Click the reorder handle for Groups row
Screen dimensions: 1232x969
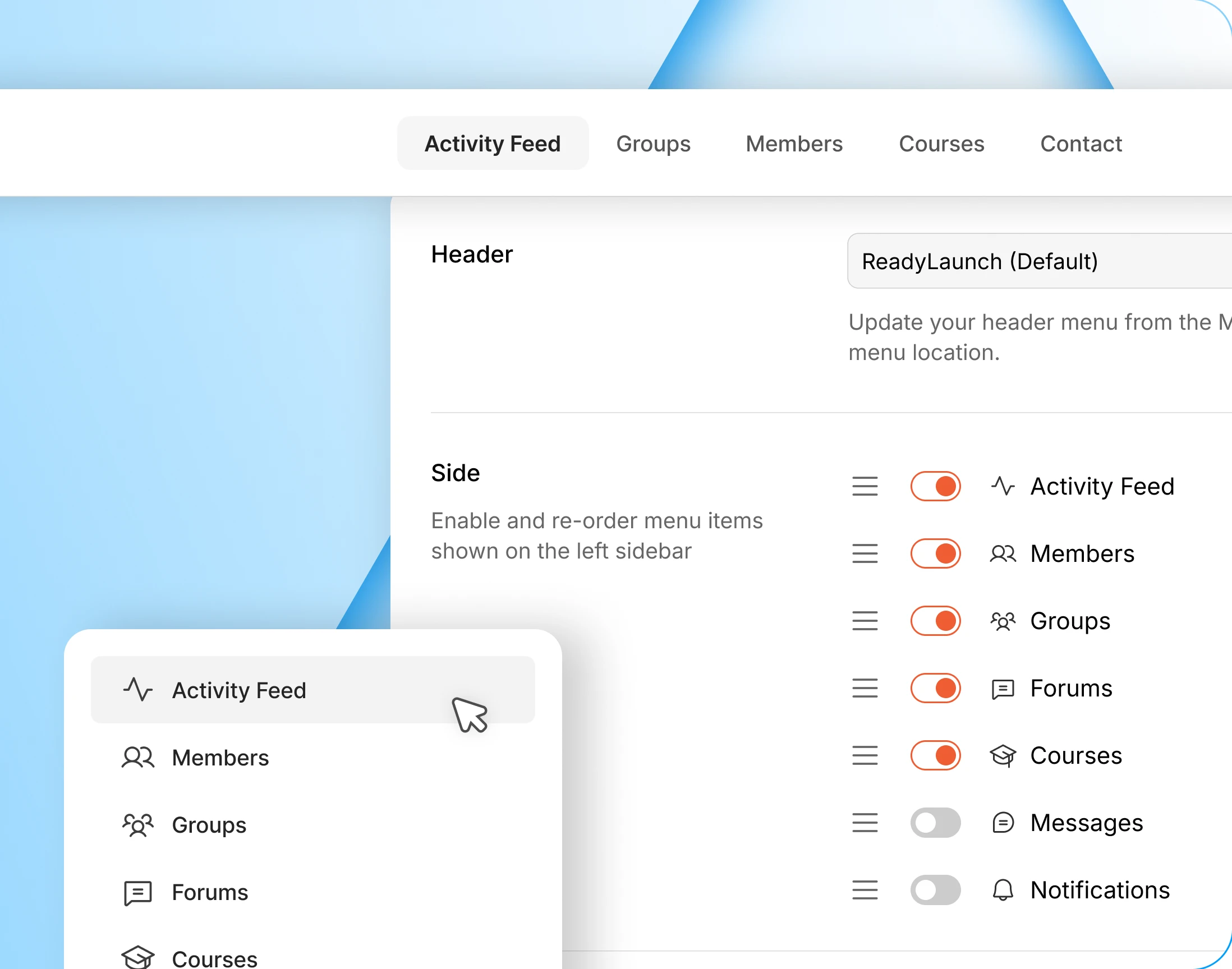pyautogui.click(x=865, y=621)
